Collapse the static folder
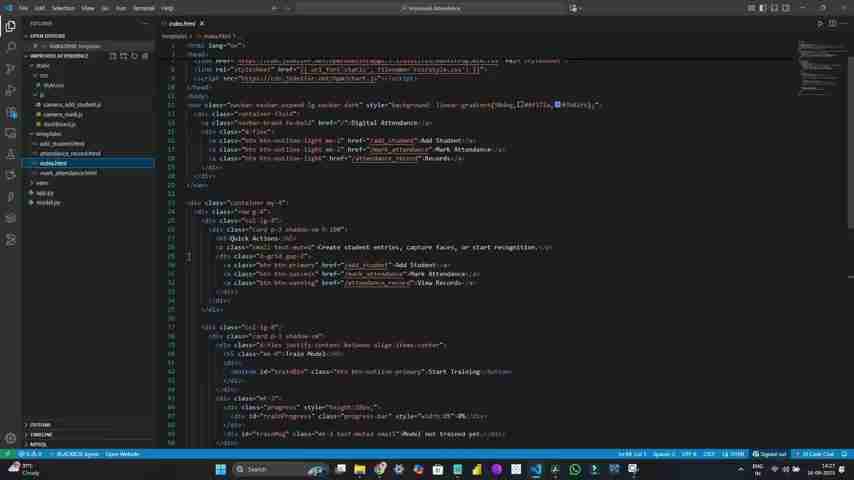 [x=43, y=65]
